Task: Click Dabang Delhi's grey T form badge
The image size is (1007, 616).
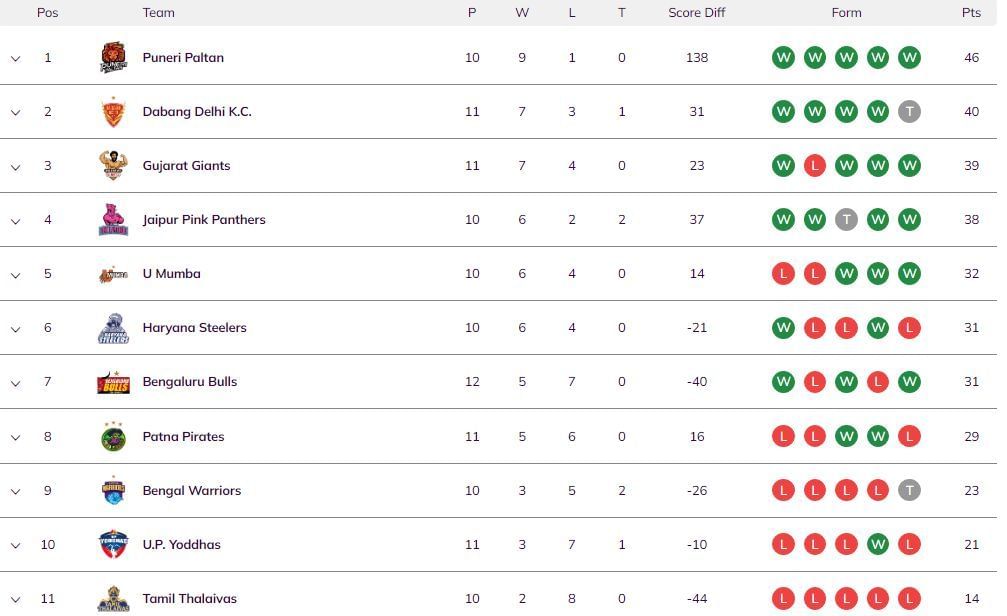Action: (909, 112)
